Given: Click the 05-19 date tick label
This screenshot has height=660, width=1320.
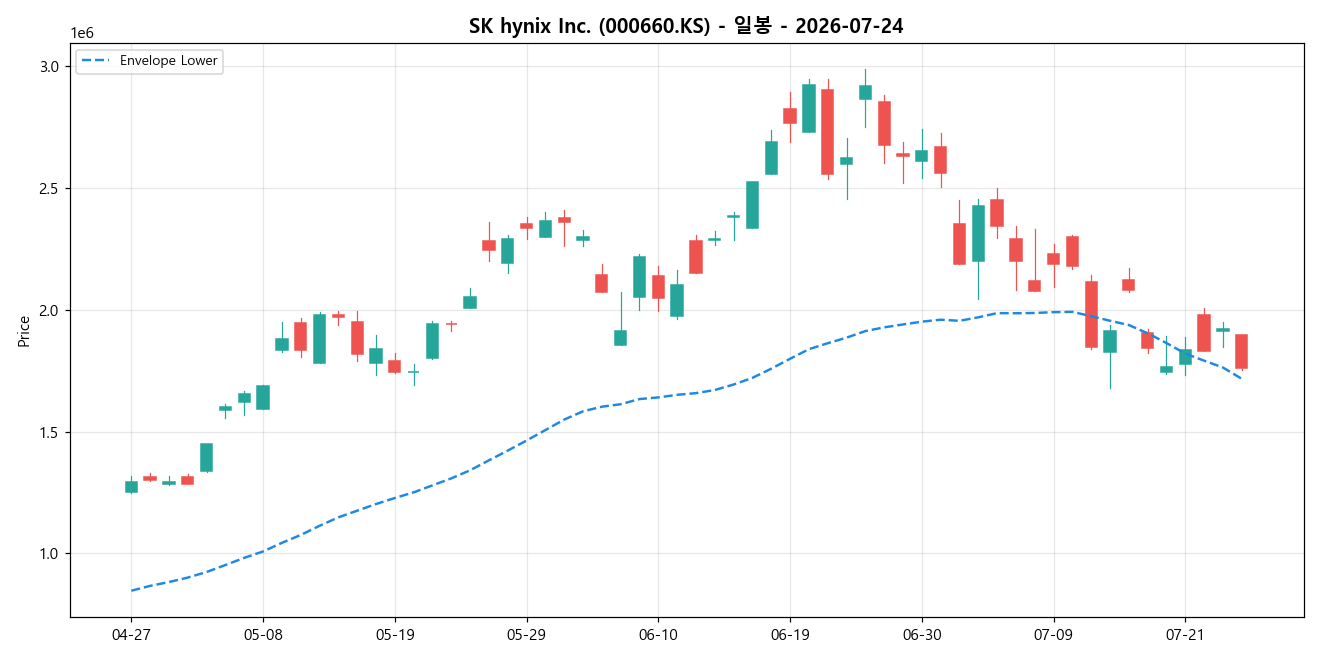Looking at the screenshot, I should 395,634.
